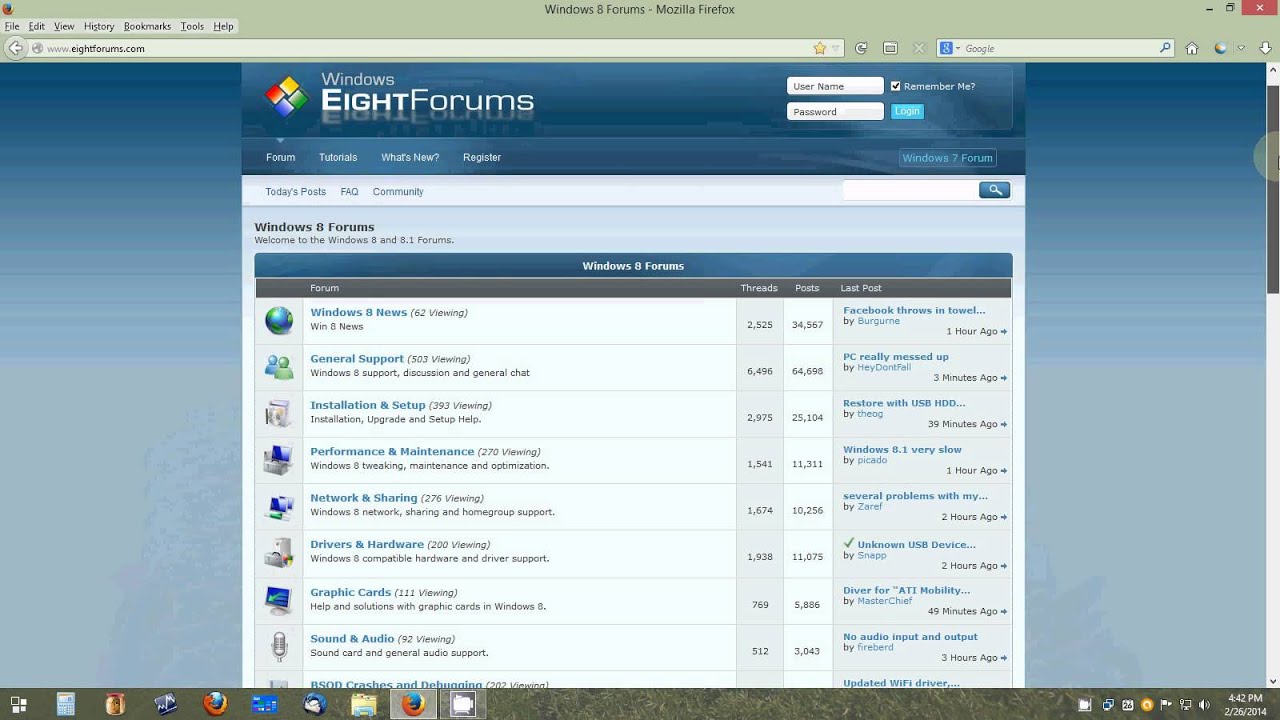Click the Performance & Maintenance forum icon
This screenshot has width=1280, height=720.
[279, 460]
